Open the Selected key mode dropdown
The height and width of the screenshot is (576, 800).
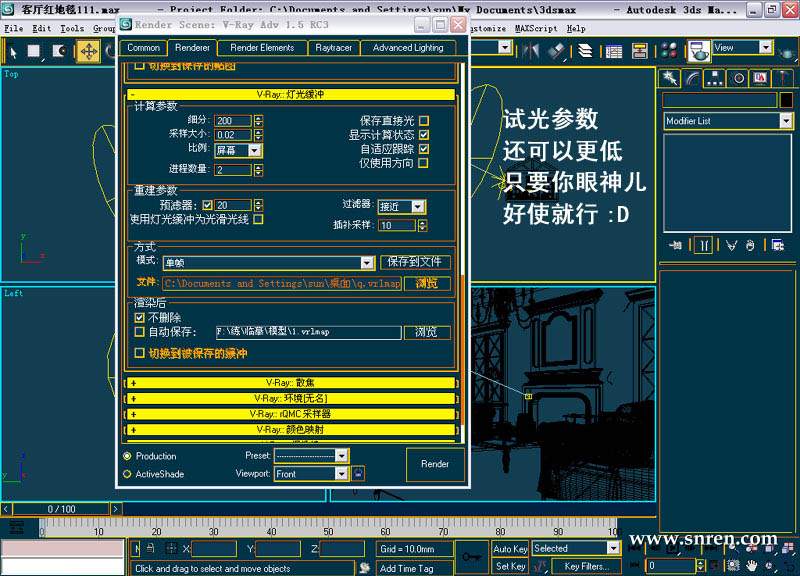tap(576, 548)
